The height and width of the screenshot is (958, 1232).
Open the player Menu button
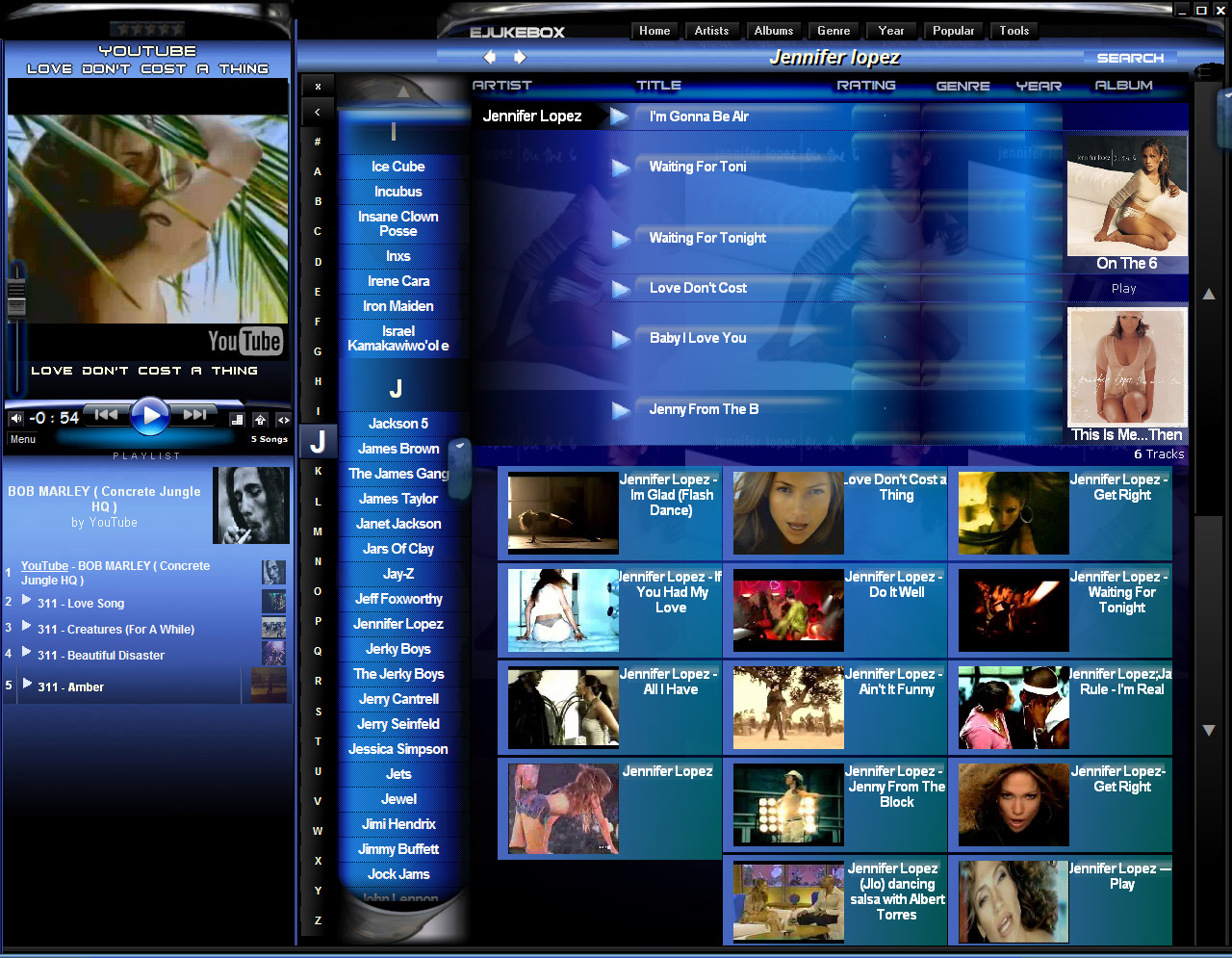coord(23,439)
